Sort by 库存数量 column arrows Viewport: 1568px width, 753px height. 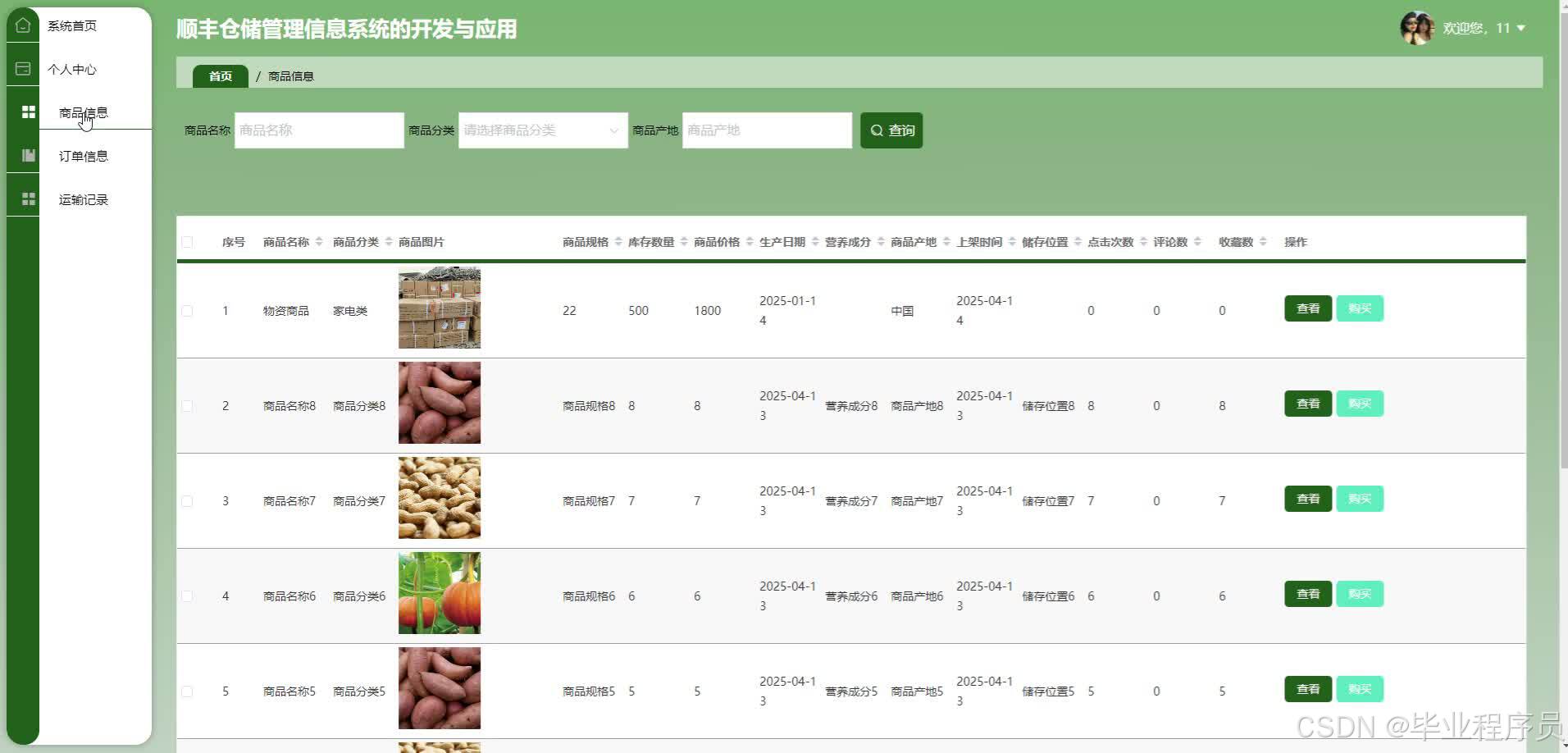coord(684,242)
